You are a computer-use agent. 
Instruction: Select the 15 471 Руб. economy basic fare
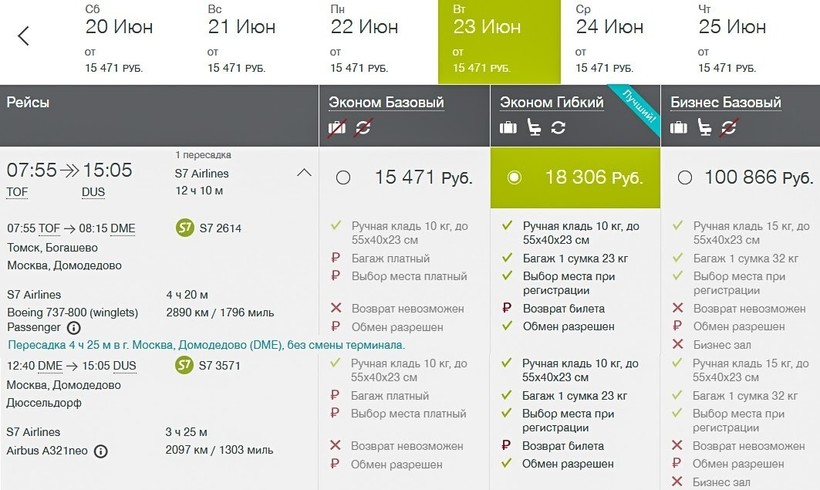pos(344,178)
